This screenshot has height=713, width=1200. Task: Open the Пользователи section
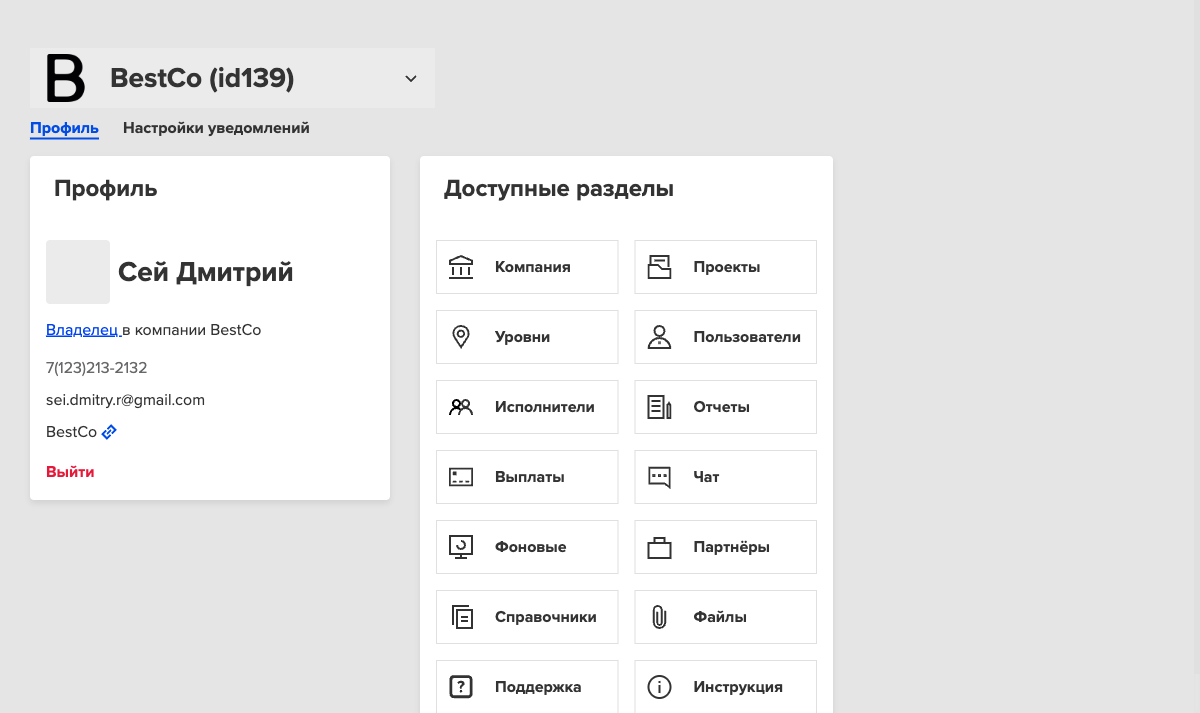(725, 337)
